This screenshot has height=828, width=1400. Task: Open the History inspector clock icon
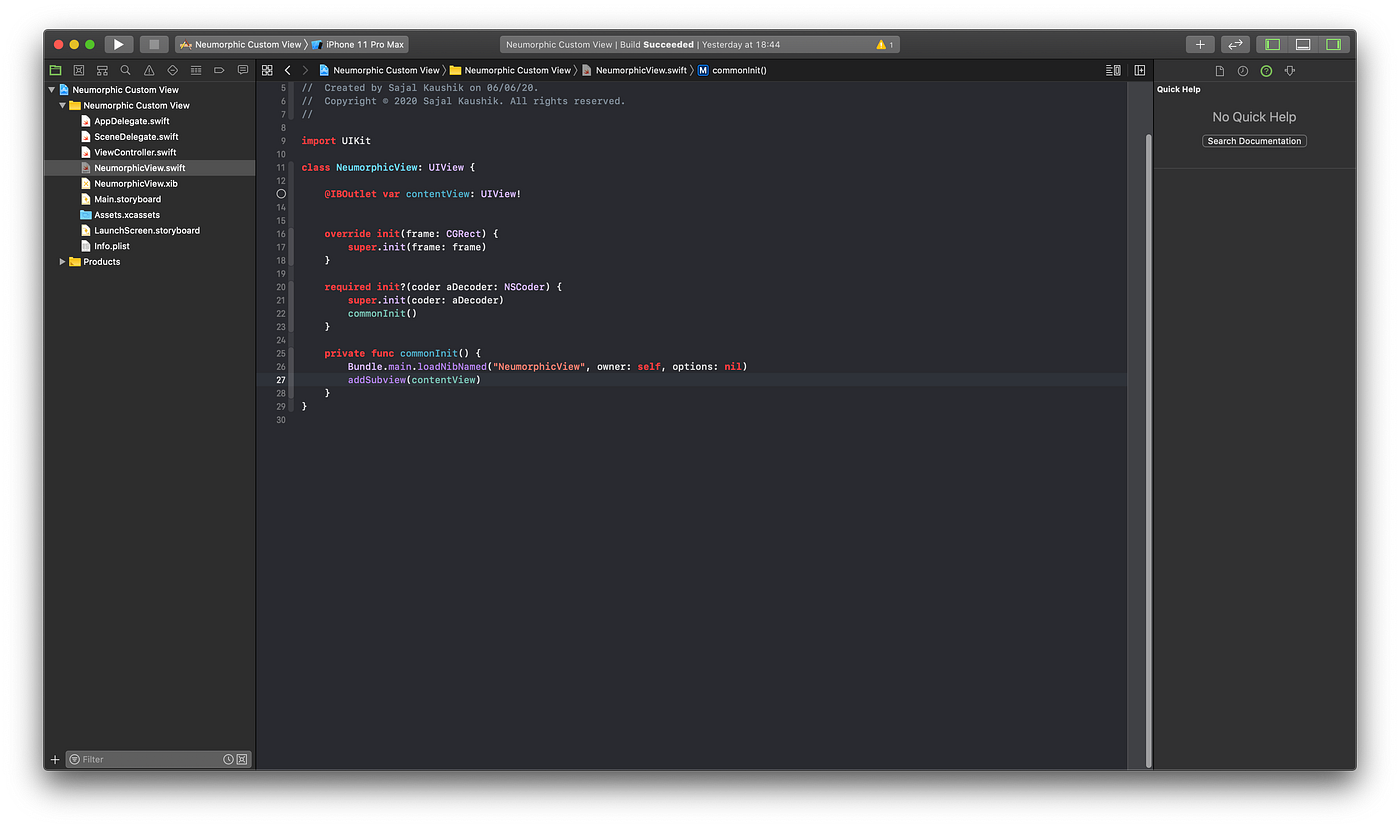[1244, 70]
